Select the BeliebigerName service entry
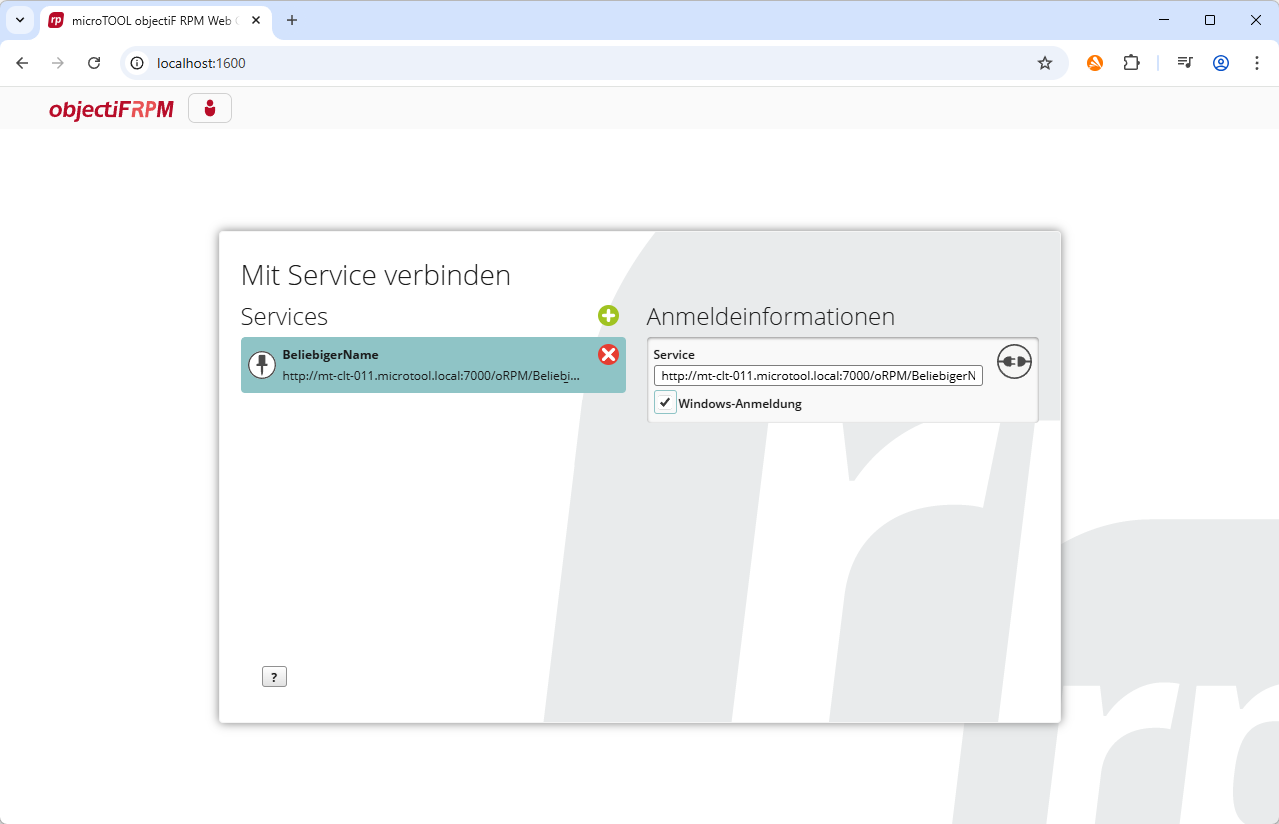The image size is (1279, 824). 430,365
